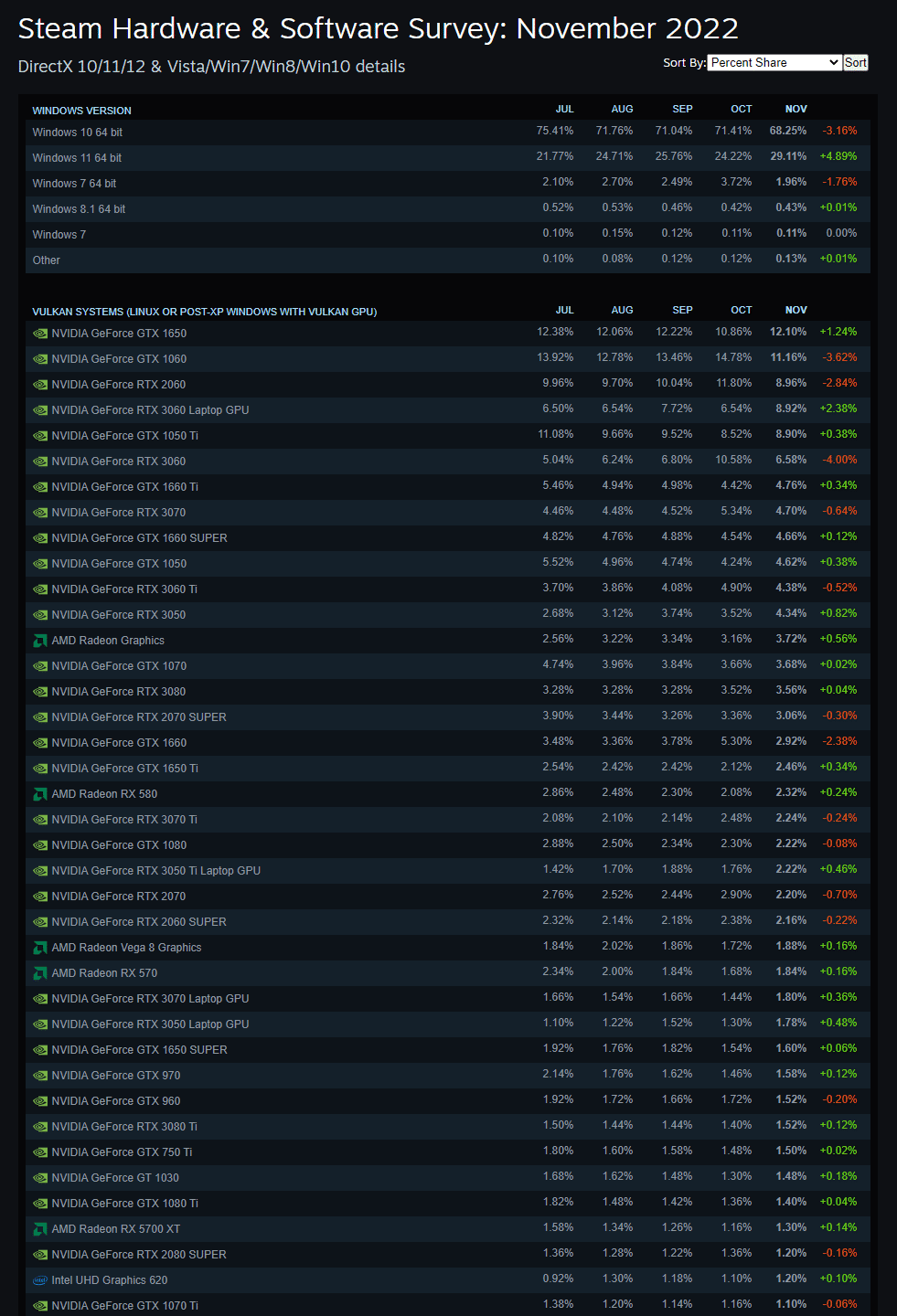Click AMD logo beside Radeon Vega 8 Graphics
897x1316 pixels.
40,948
